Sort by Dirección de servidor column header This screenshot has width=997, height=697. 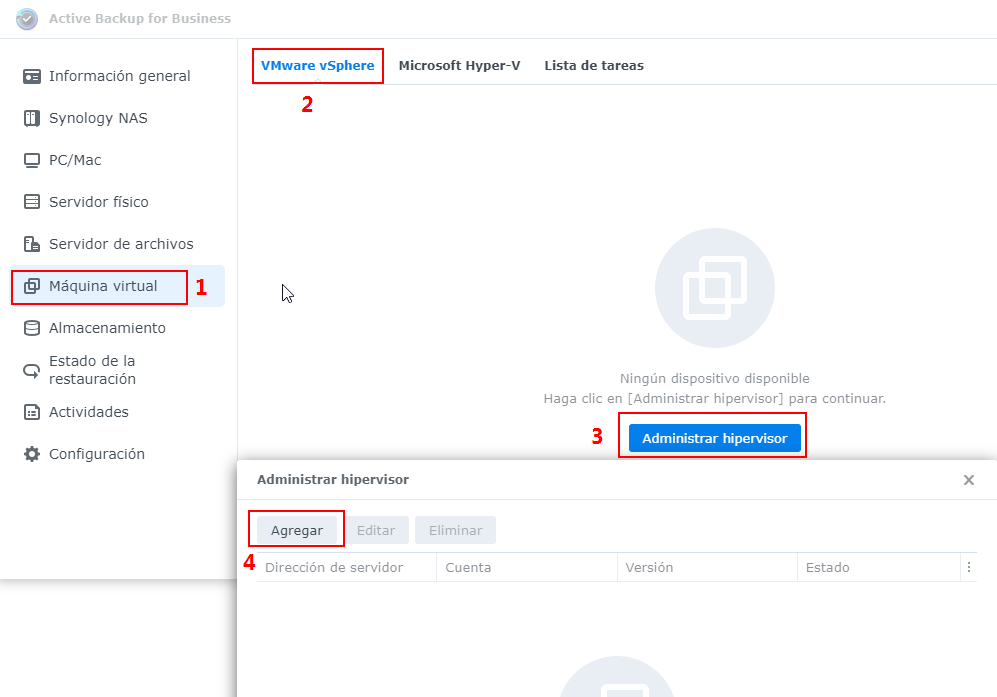click(x=334, y=567)
